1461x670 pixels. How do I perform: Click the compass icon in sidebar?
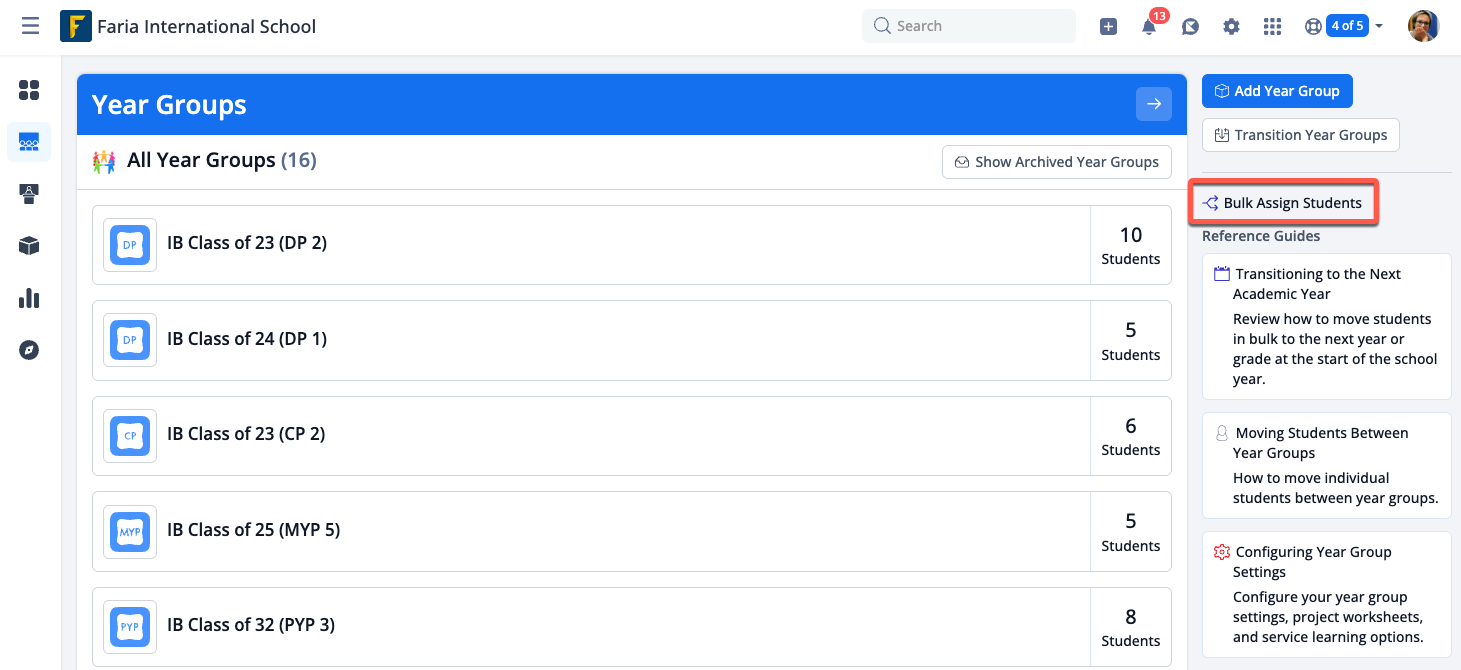pyautogui.click(x=29, y=350)
